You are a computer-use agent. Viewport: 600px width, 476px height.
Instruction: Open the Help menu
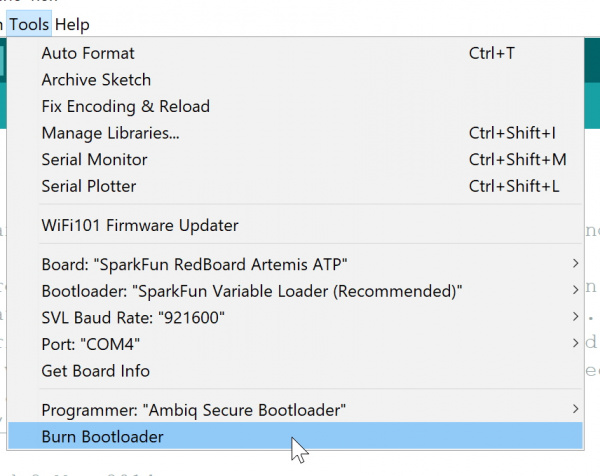[72, 24]
